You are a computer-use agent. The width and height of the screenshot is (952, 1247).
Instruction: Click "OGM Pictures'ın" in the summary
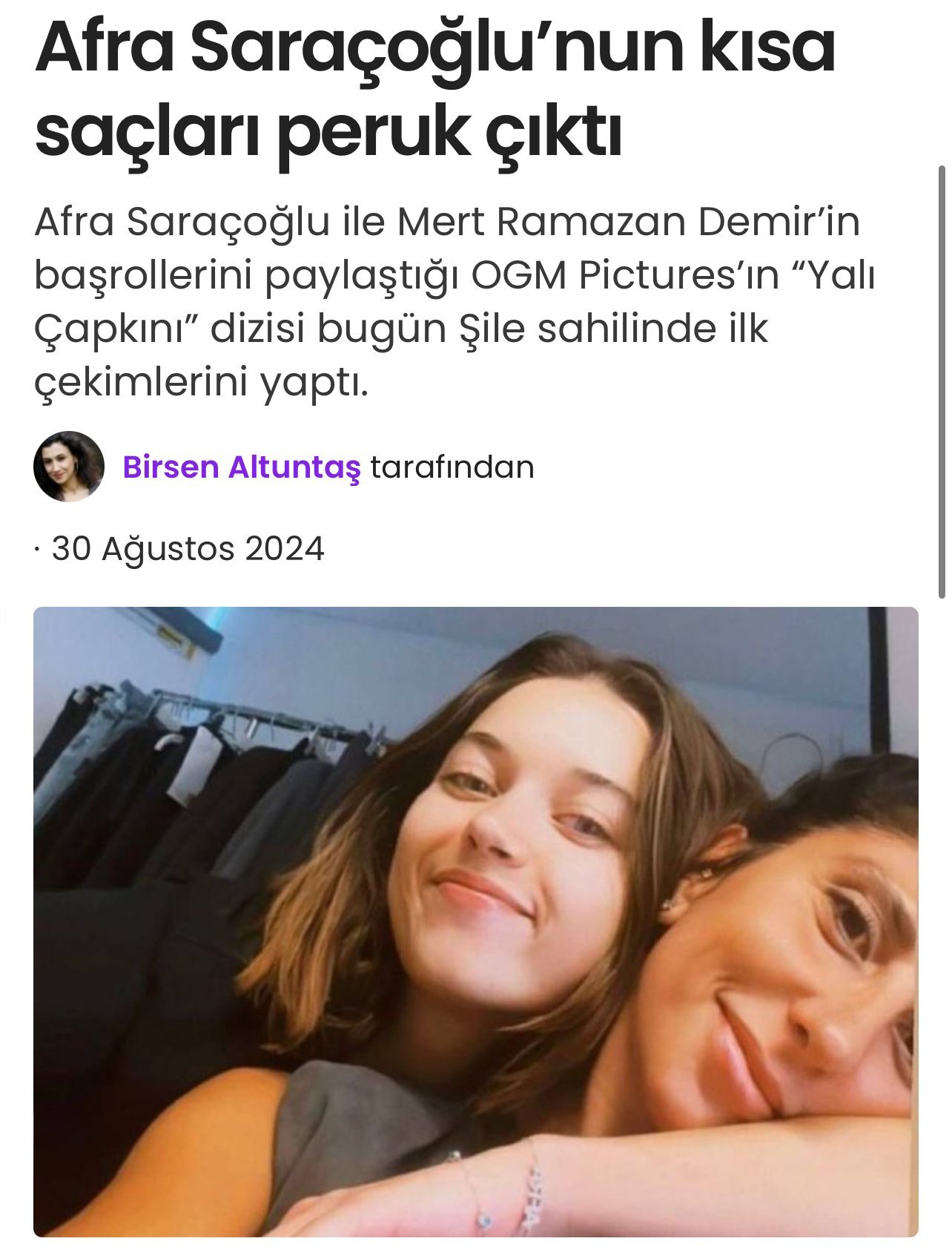click(x=626, y=276)
